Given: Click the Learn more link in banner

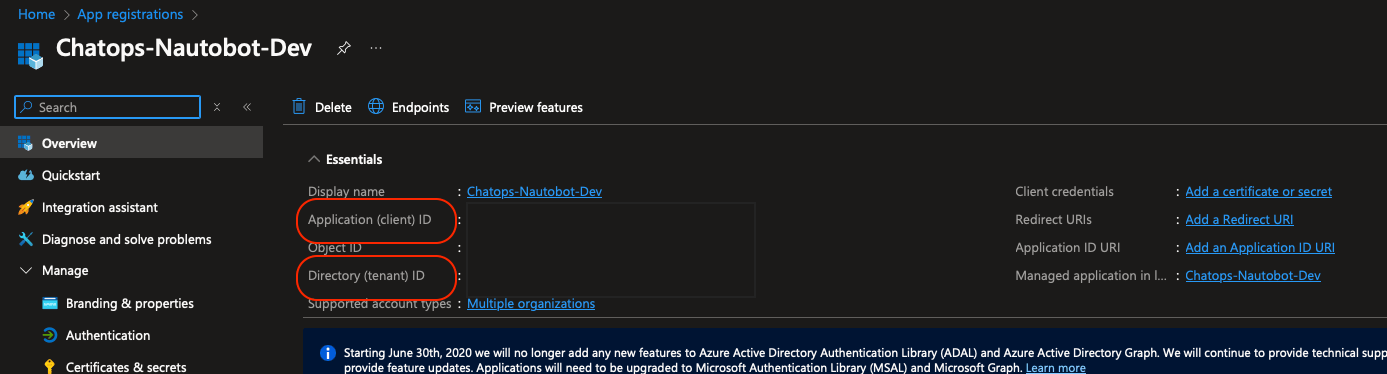Looking at the screenshot, I should pyautogui.click(x=1055, y=368).
